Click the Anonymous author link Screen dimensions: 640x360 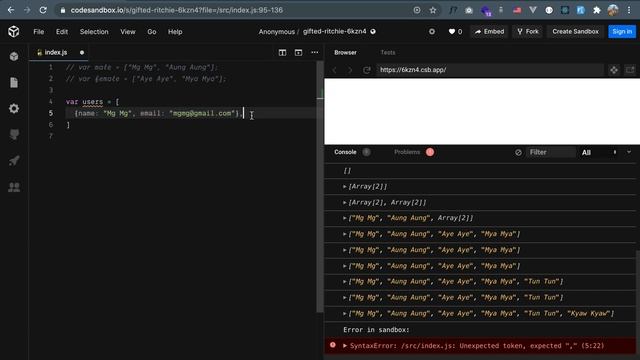click(276, 32)
